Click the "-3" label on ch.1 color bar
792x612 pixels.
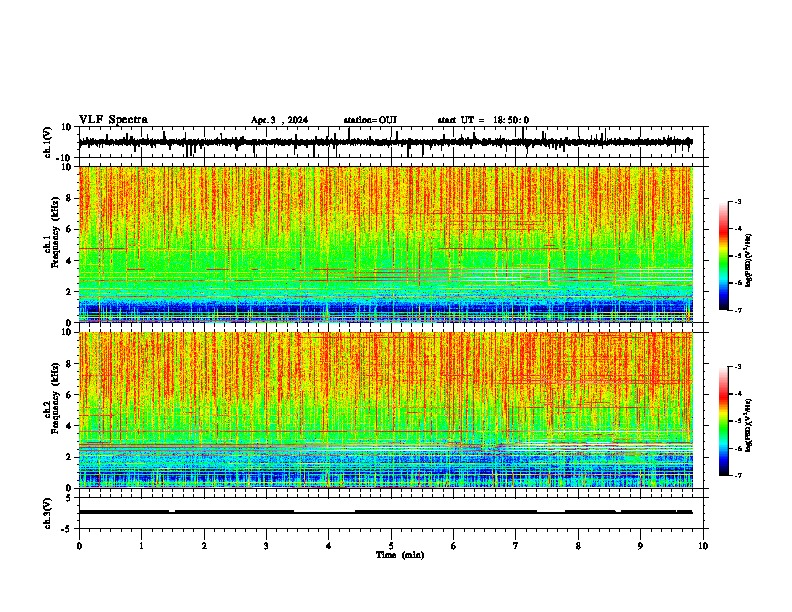[738, 201]
